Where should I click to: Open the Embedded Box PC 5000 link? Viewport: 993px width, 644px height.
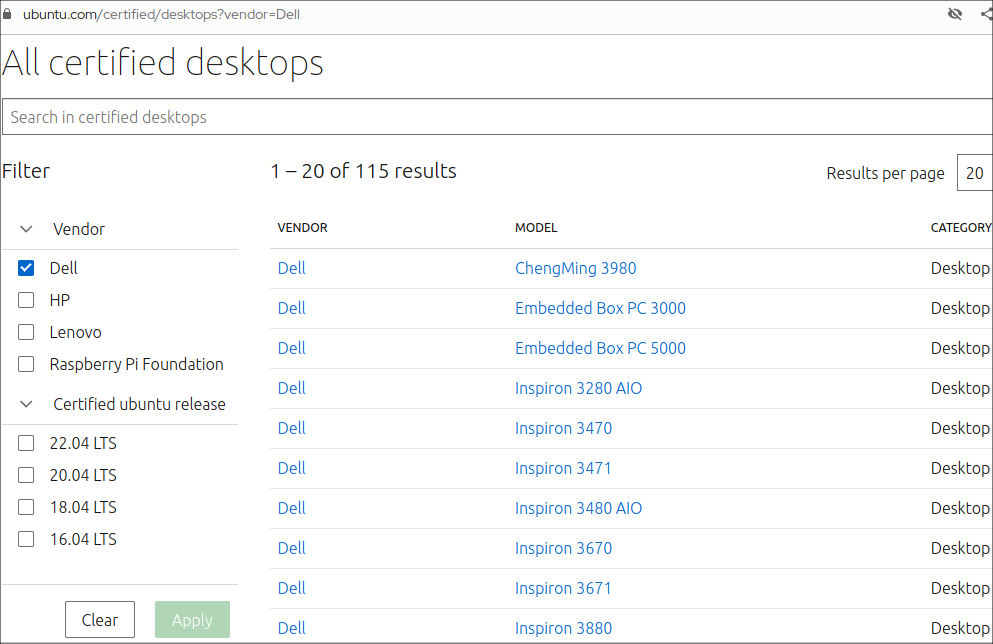tap(600, 348)
